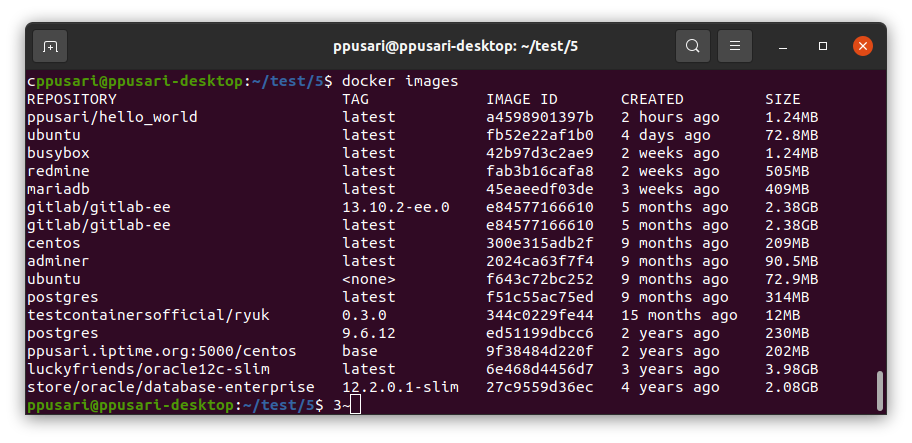Screen dimensions: 912x443
Task: Click the '4 days ago' created value
Action: 665,135
